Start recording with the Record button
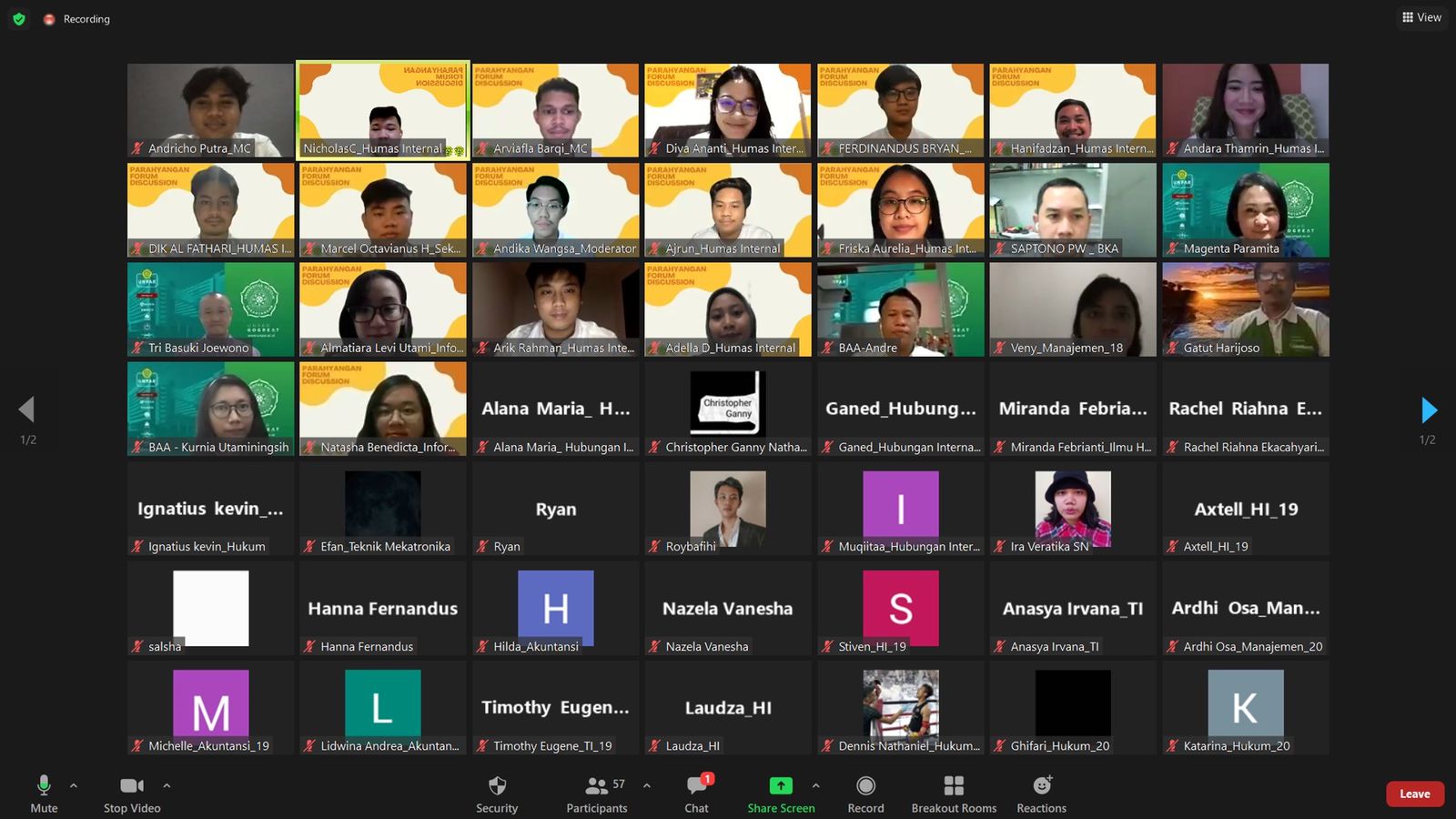This screenshot has height=819, width=1456. pyautogui.click(x=865, y=793)
